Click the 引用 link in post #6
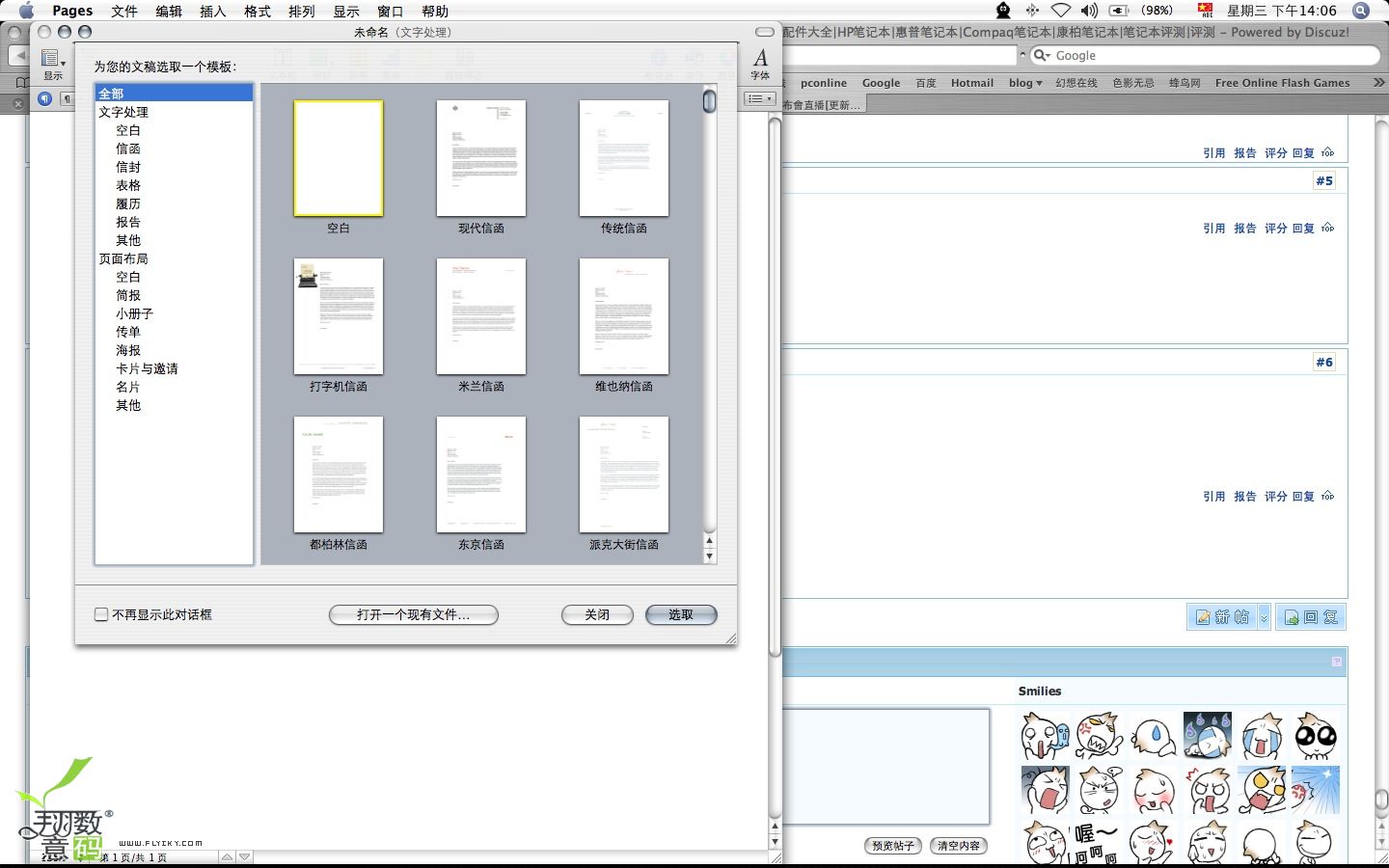 click(1213, 496)
